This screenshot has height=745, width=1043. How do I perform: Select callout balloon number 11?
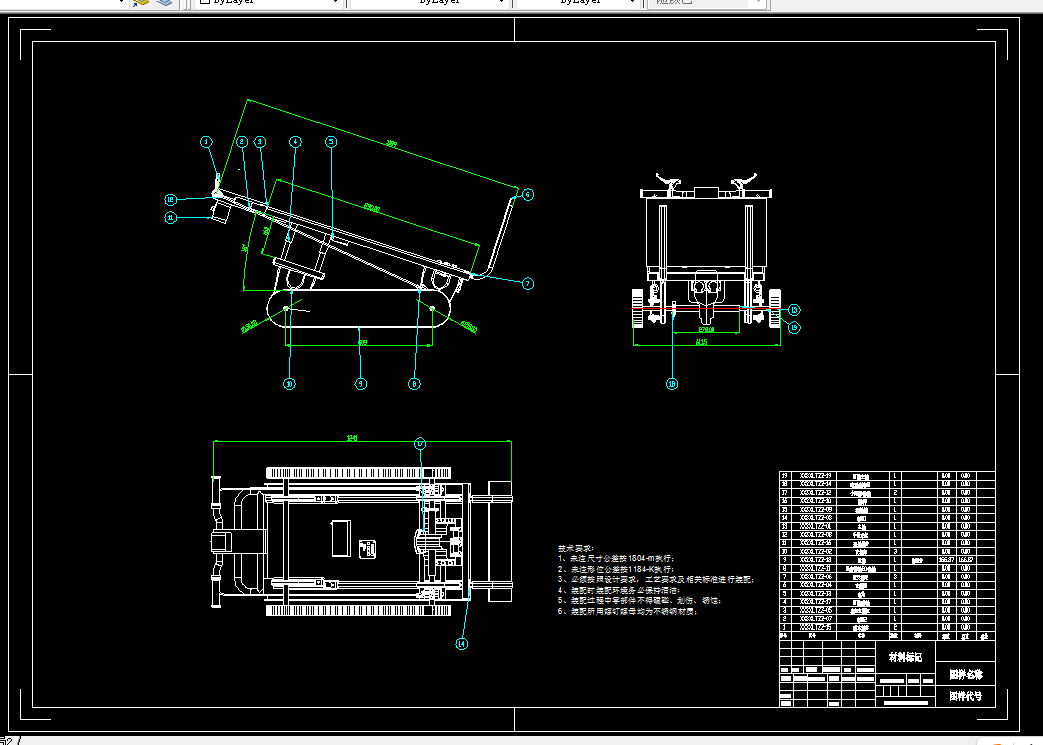pyautogui.click(x=171, y=218)
